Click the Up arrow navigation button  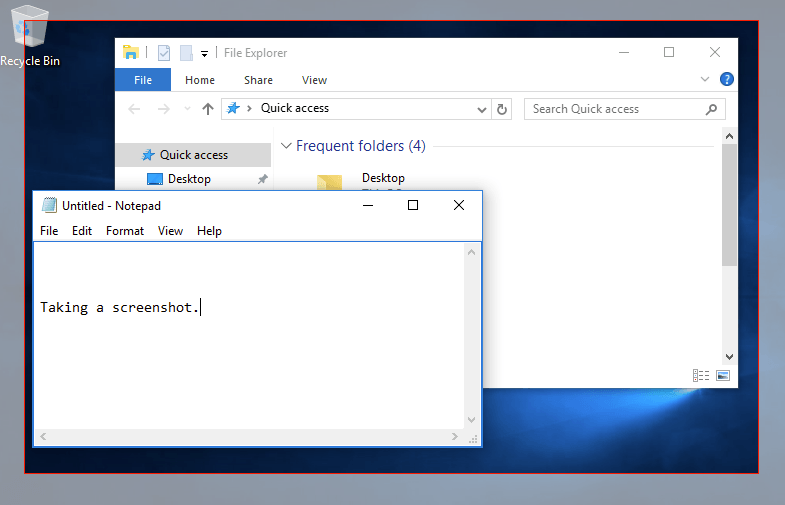coord(208,109)
